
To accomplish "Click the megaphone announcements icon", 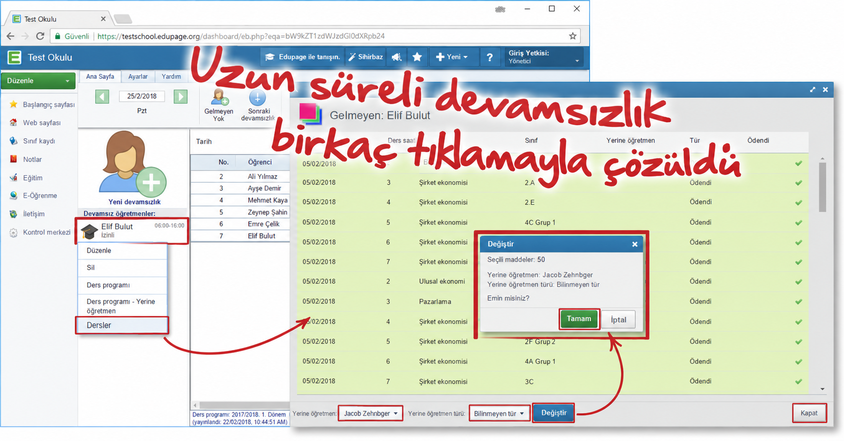I will pyautogui.click(x=397, y=57).
